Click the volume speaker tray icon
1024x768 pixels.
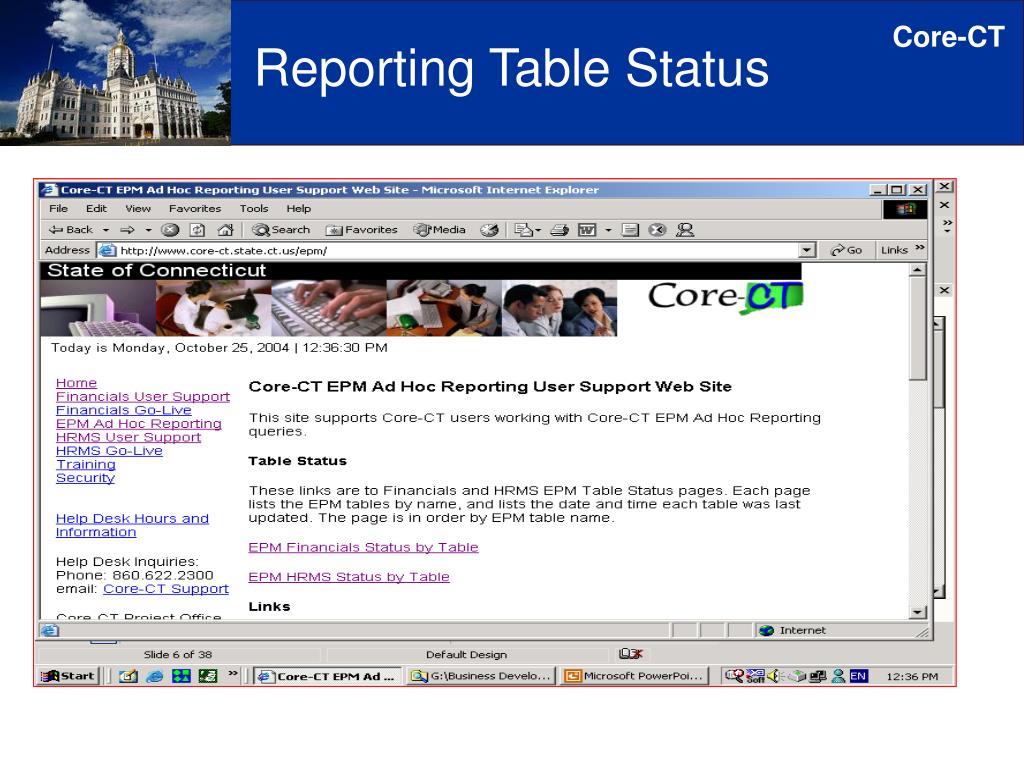point(774,676)
